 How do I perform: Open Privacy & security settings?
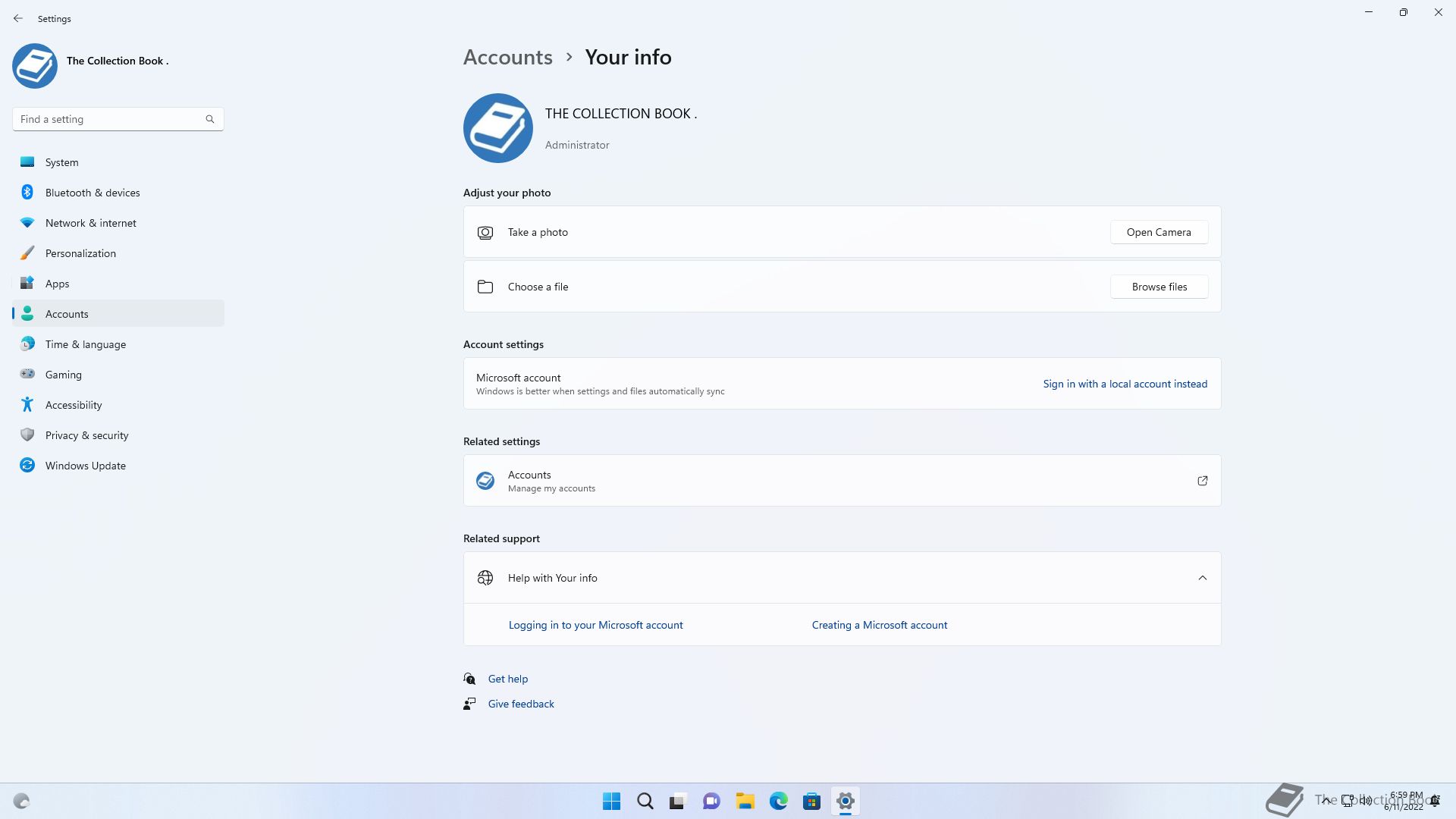click(x=118, y=435)
